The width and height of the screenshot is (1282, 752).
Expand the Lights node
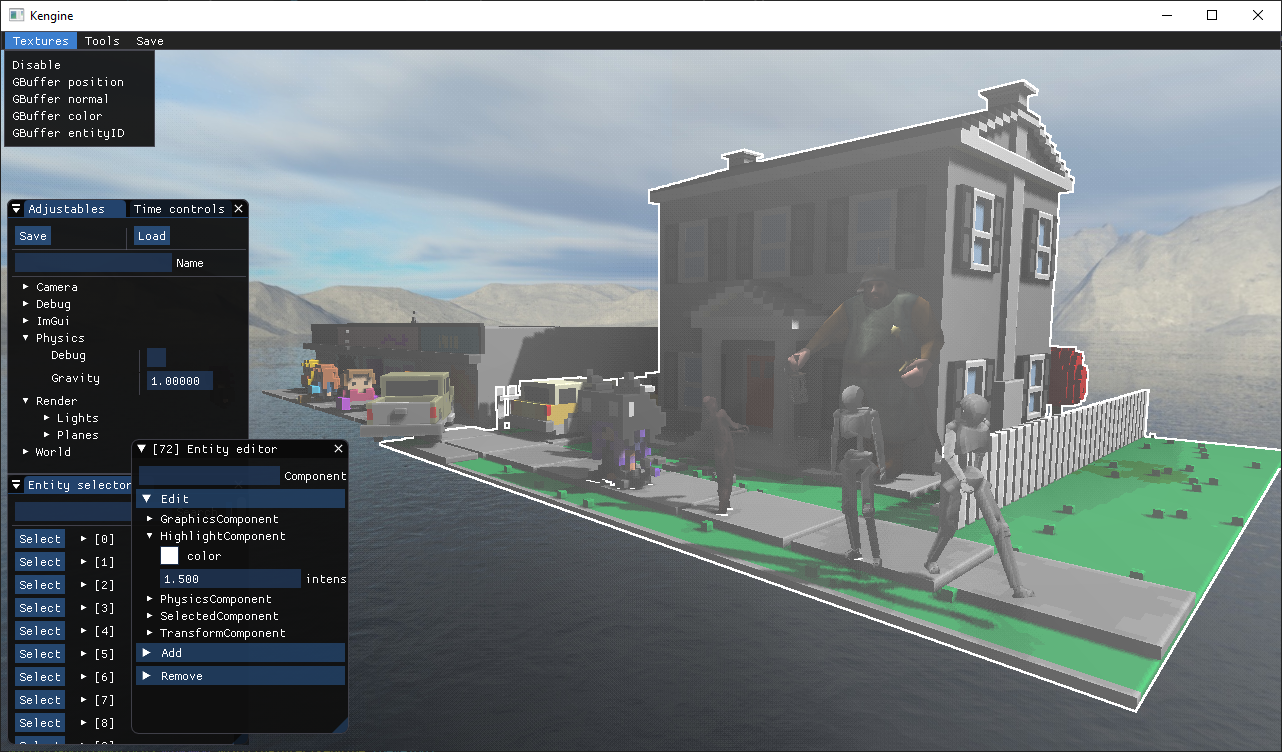click(x=47, y=418)
